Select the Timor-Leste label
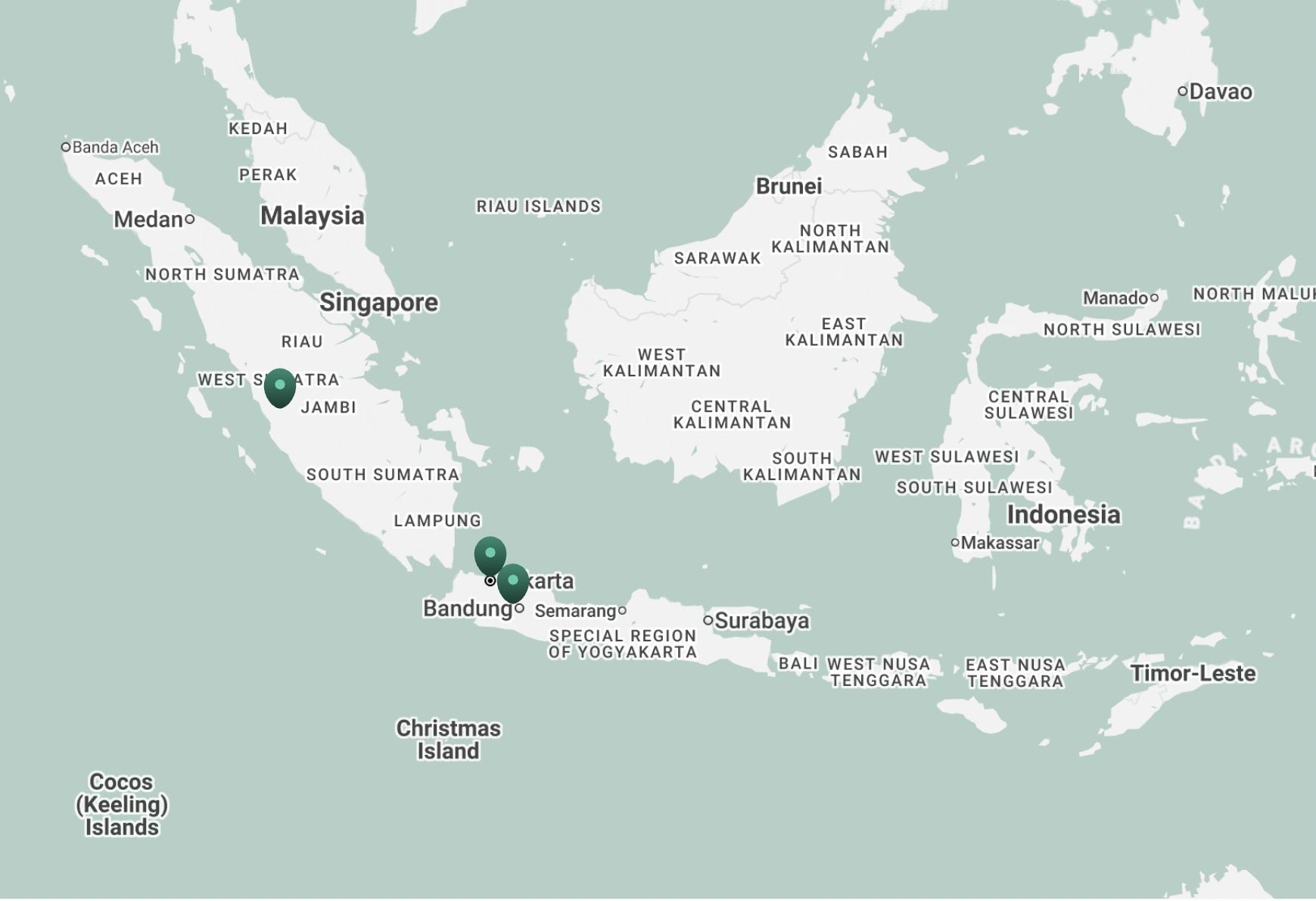Image resolution: width=1316 pixels, height=901 pixels. (1193, 673)
